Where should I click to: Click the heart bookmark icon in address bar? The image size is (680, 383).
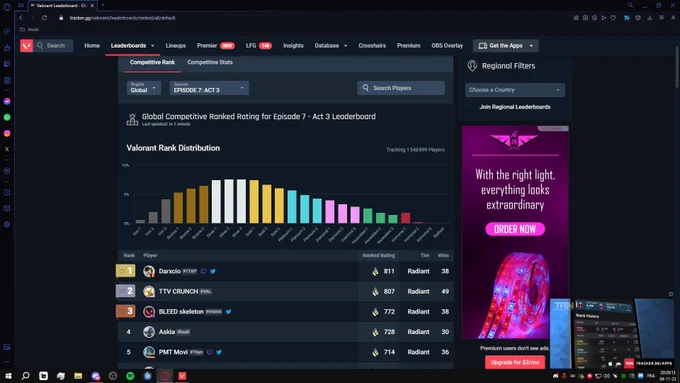point(613,18)
